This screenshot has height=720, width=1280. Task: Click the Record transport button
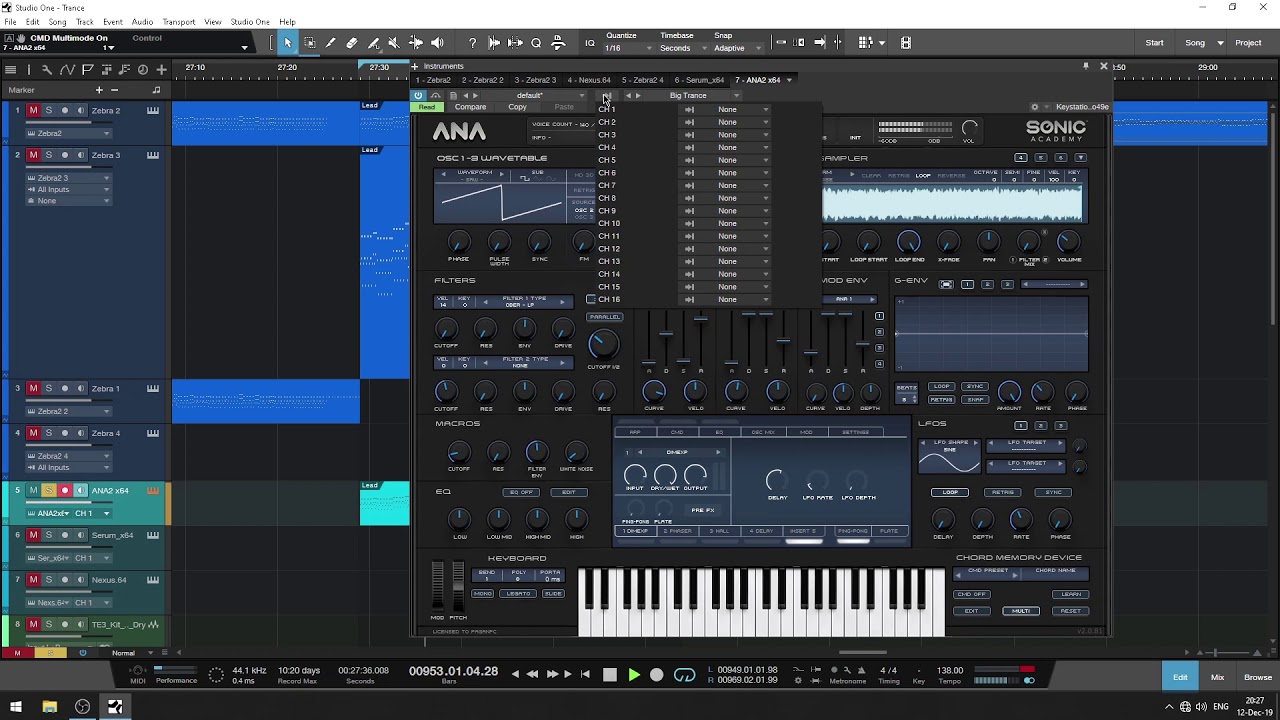[656, 675]
